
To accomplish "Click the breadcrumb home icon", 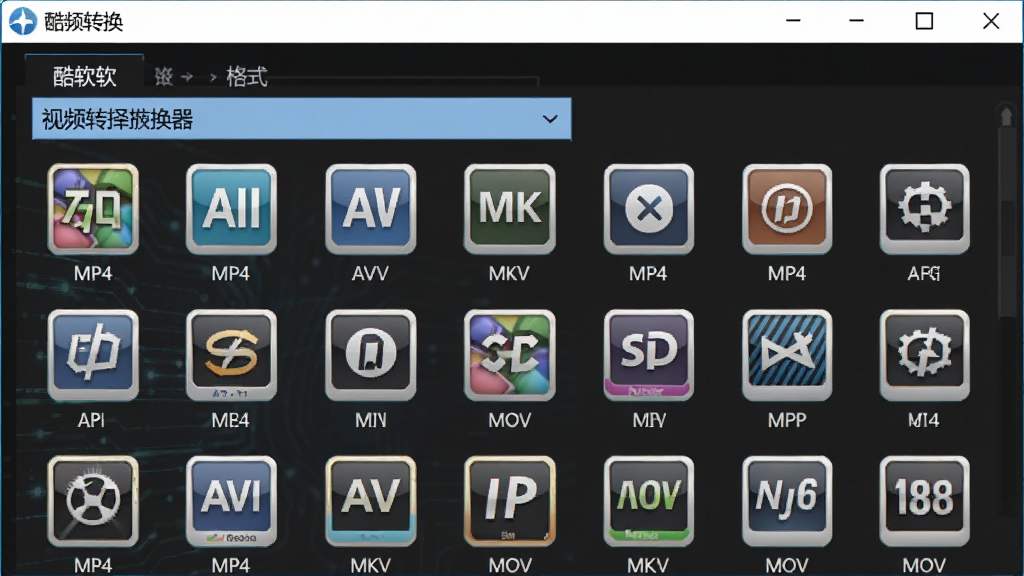I will click(x=163, y=77).
